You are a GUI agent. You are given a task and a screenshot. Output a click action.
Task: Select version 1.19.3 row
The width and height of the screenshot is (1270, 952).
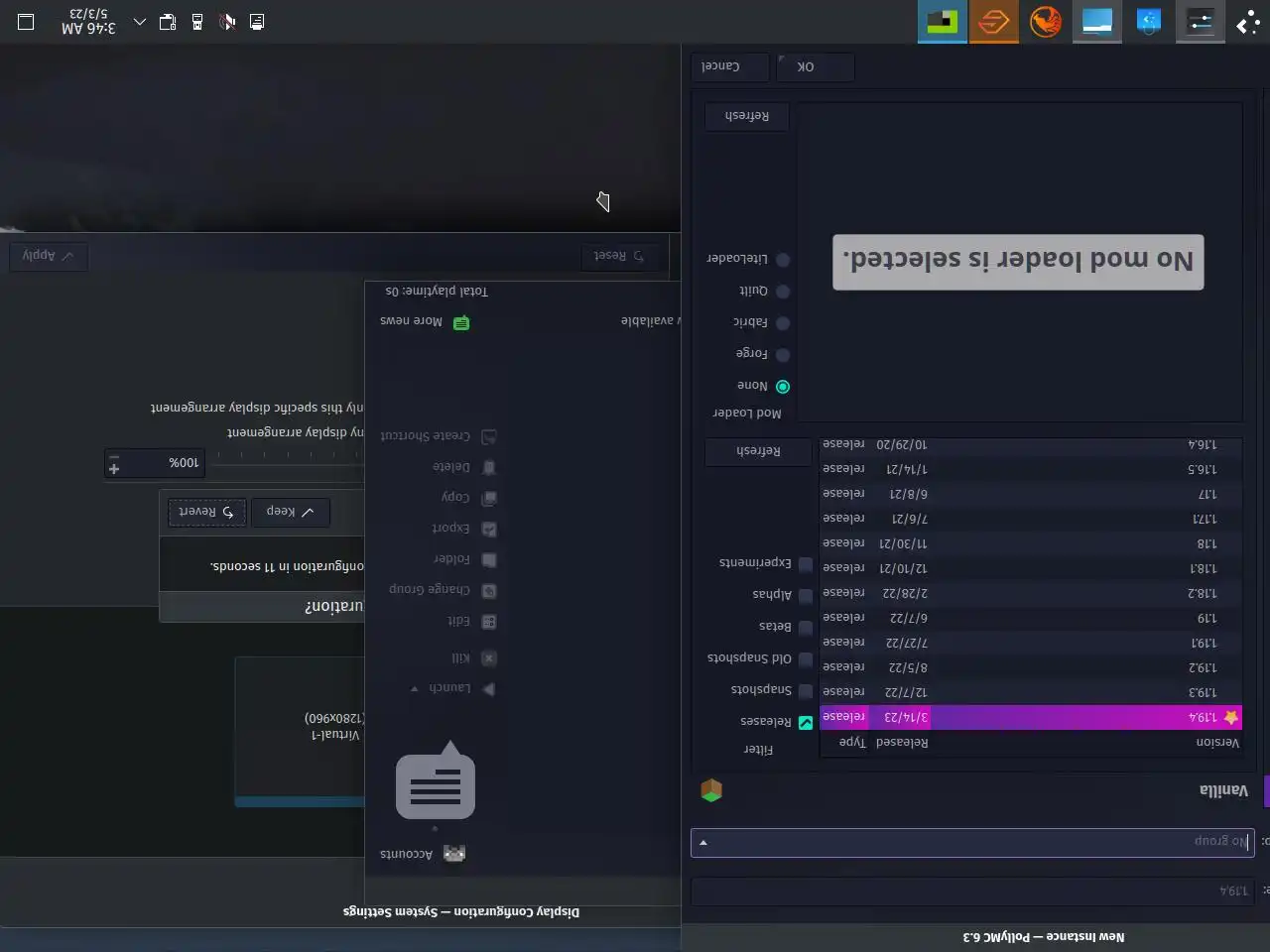coord(1031,692)
